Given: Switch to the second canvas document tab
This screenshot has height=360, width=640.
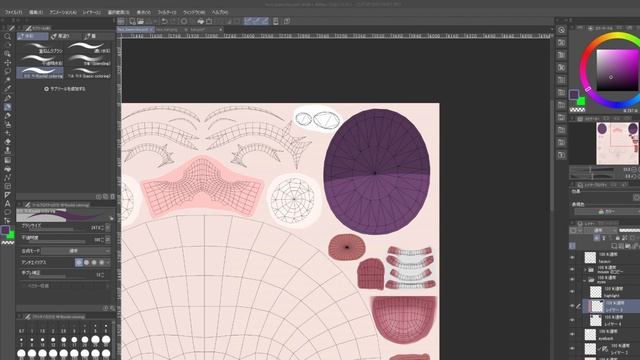Looking at the screenshot, I should [168, 30].
